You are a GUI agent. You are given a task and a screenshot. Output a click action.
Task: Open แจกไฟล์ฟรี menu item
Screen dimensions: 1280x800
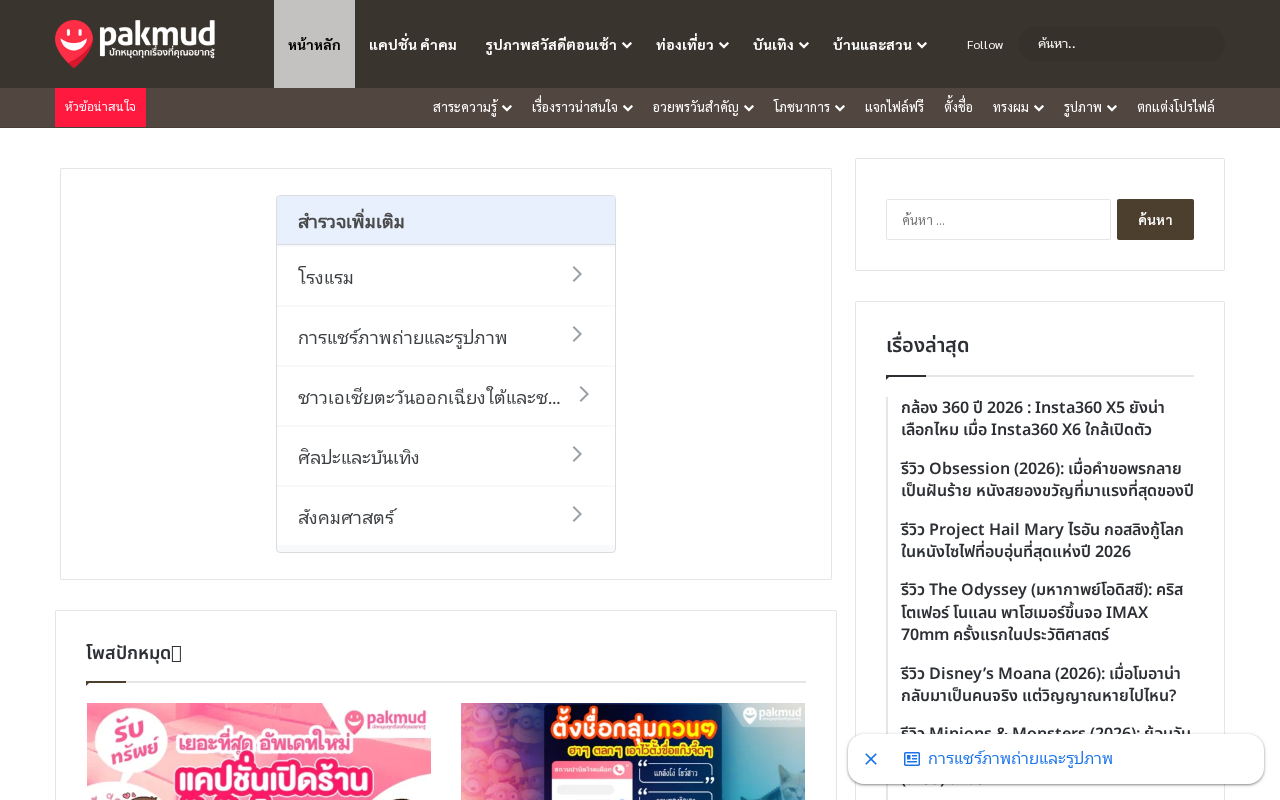[x=894, y=107]
